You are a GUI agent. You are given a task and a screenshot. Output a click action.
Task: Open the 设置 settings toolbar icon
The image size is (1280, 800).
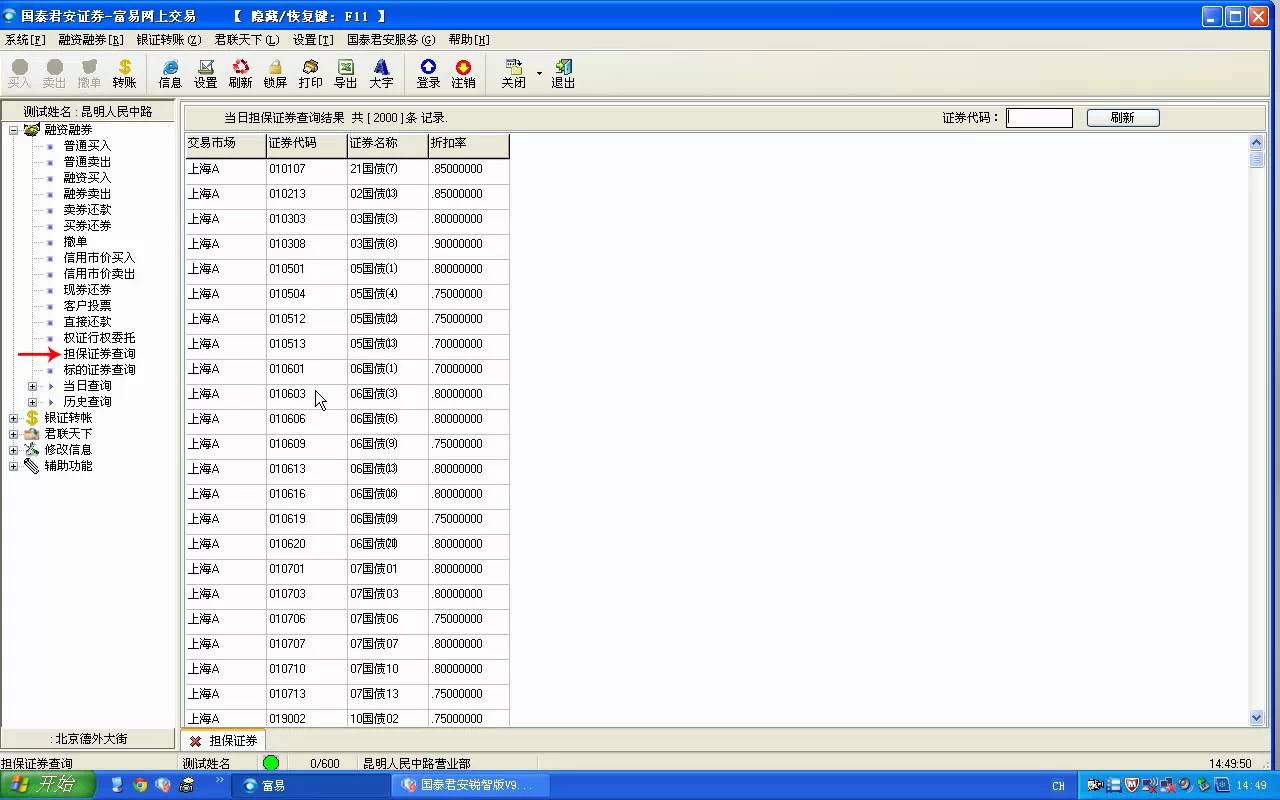click(205, 74)
